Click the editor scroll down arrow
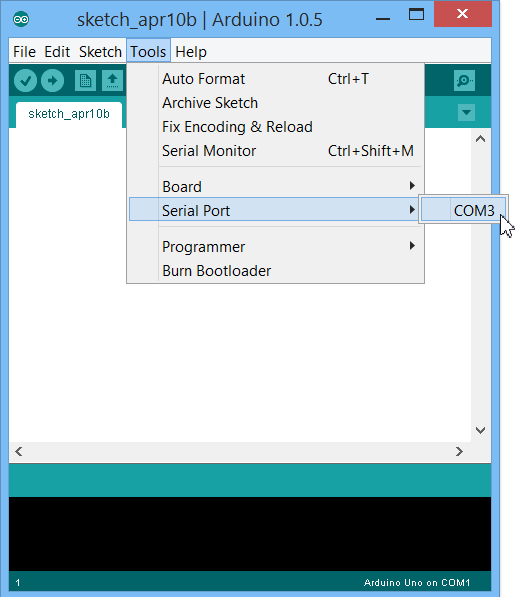Viewport: 517px width, 597px height. click(x=480, y=430)
